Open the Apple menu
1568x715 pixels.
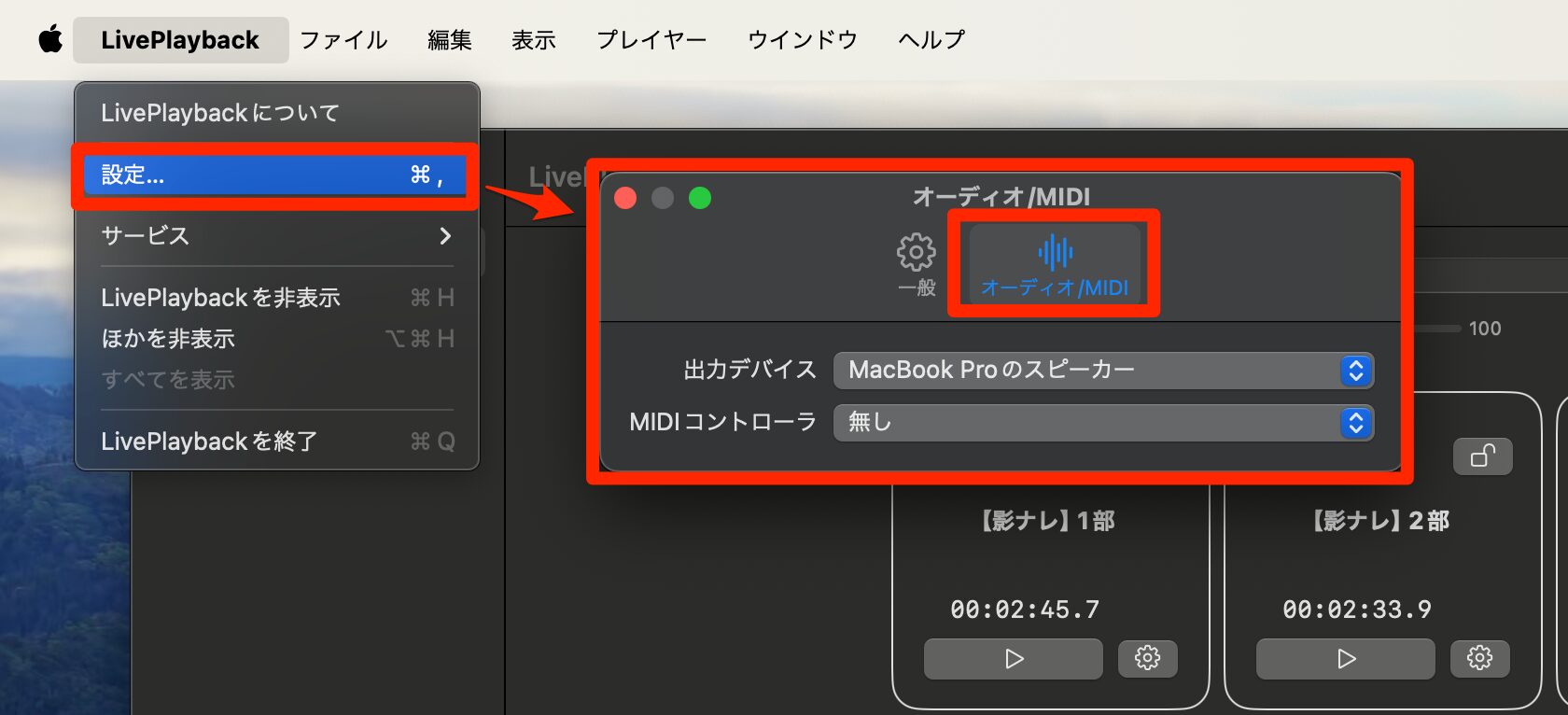pos(50,39)
